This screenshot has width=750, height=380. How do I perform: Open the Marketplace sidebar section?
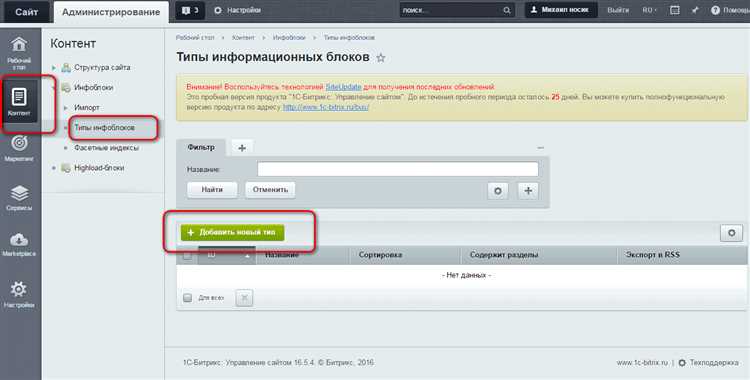[19, 244]
